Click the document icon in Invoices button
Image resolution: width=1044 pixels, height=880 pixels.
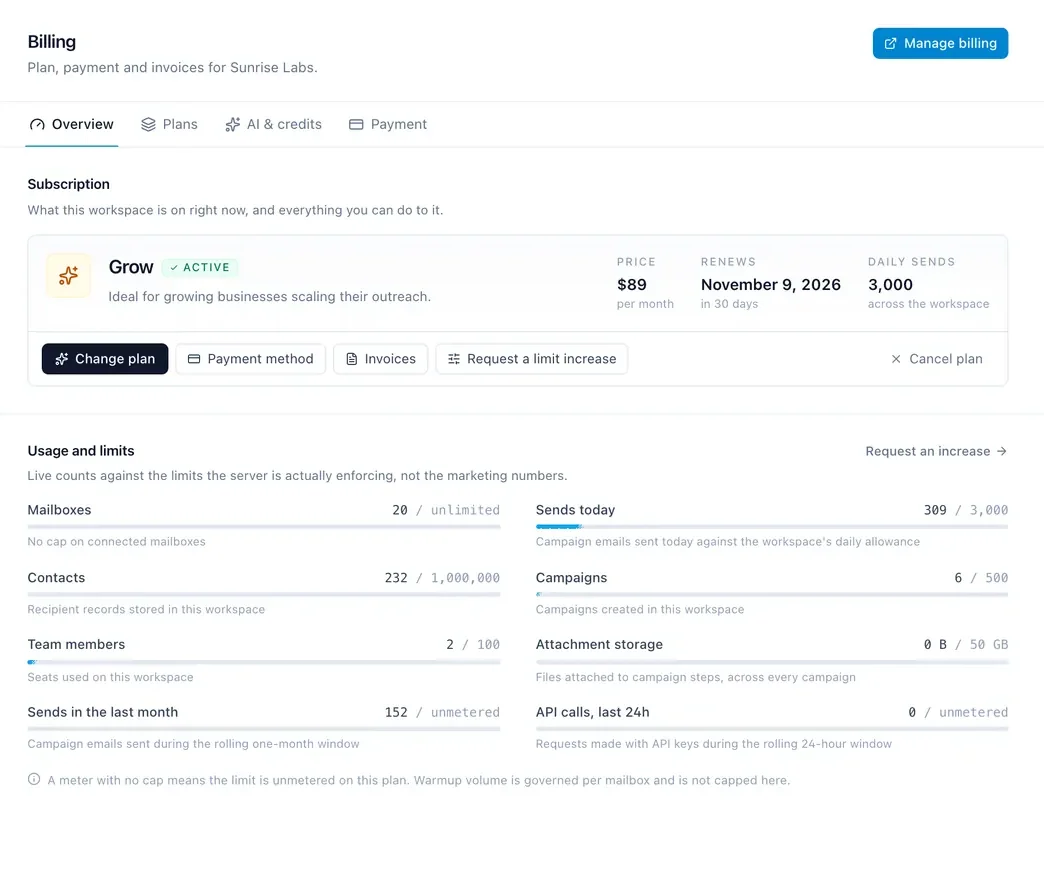pos(352,359)
